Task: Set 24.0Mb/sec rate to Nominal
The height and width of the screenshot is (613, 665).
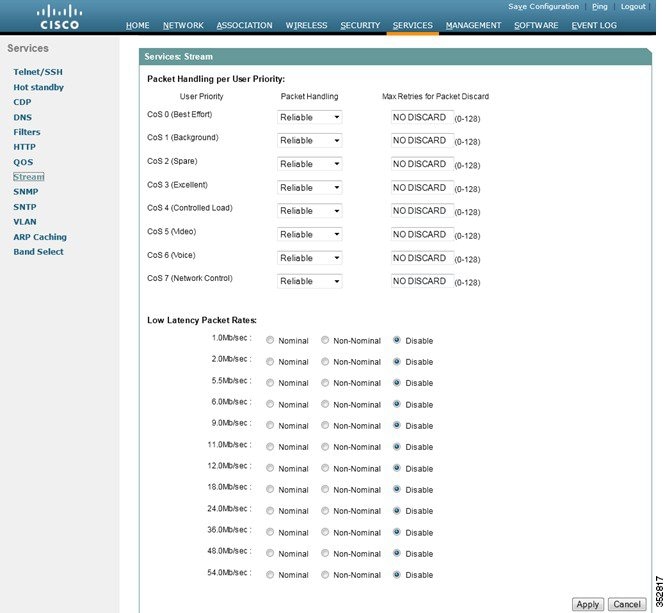Action: pyautogui.click(x=270, y=511)
